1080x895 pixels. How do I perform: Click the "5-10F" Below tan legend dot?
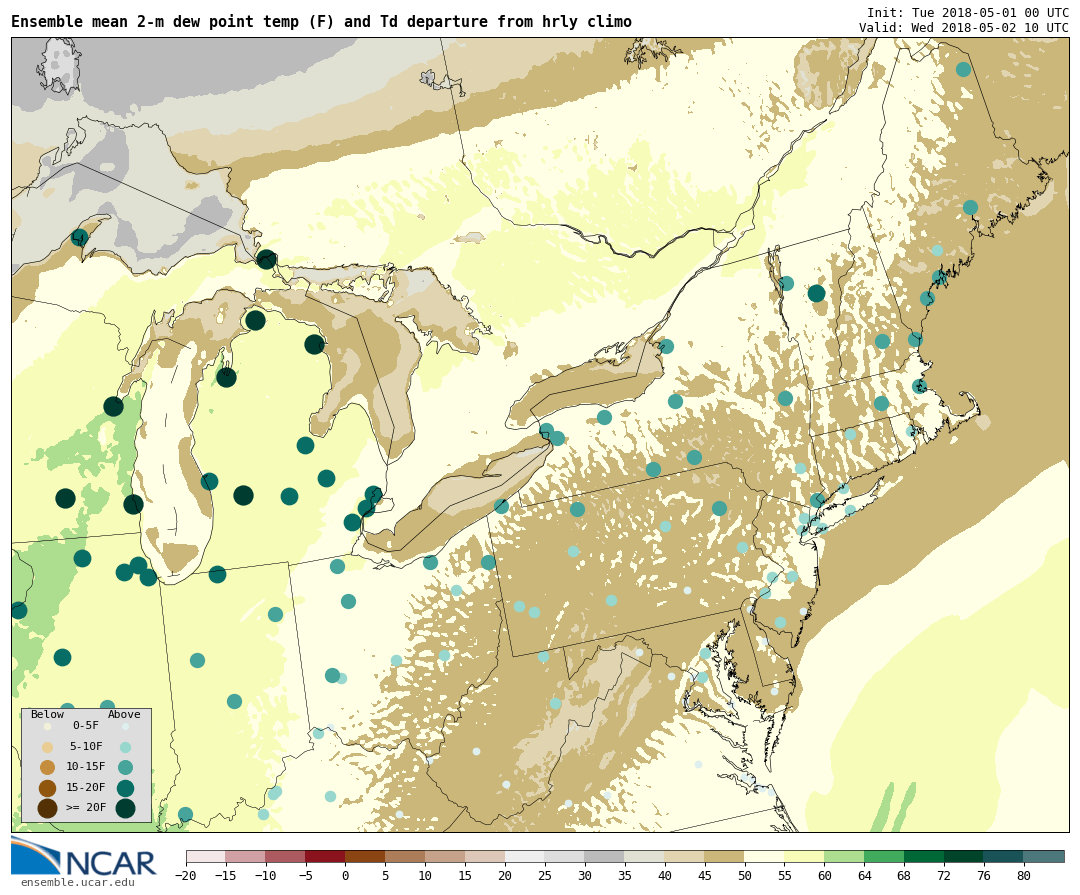(x=47, y=747)
